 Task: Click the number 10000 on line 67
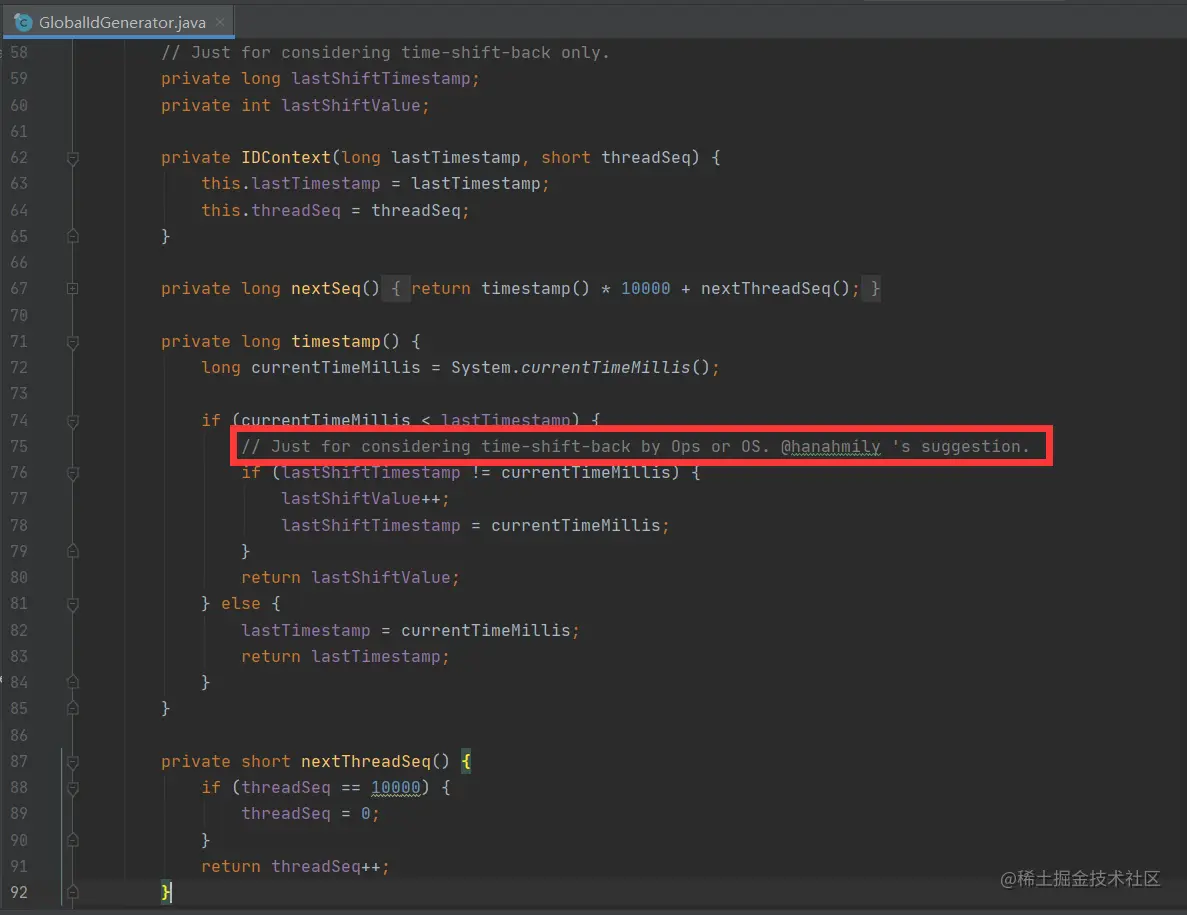(x=645, y=288)
